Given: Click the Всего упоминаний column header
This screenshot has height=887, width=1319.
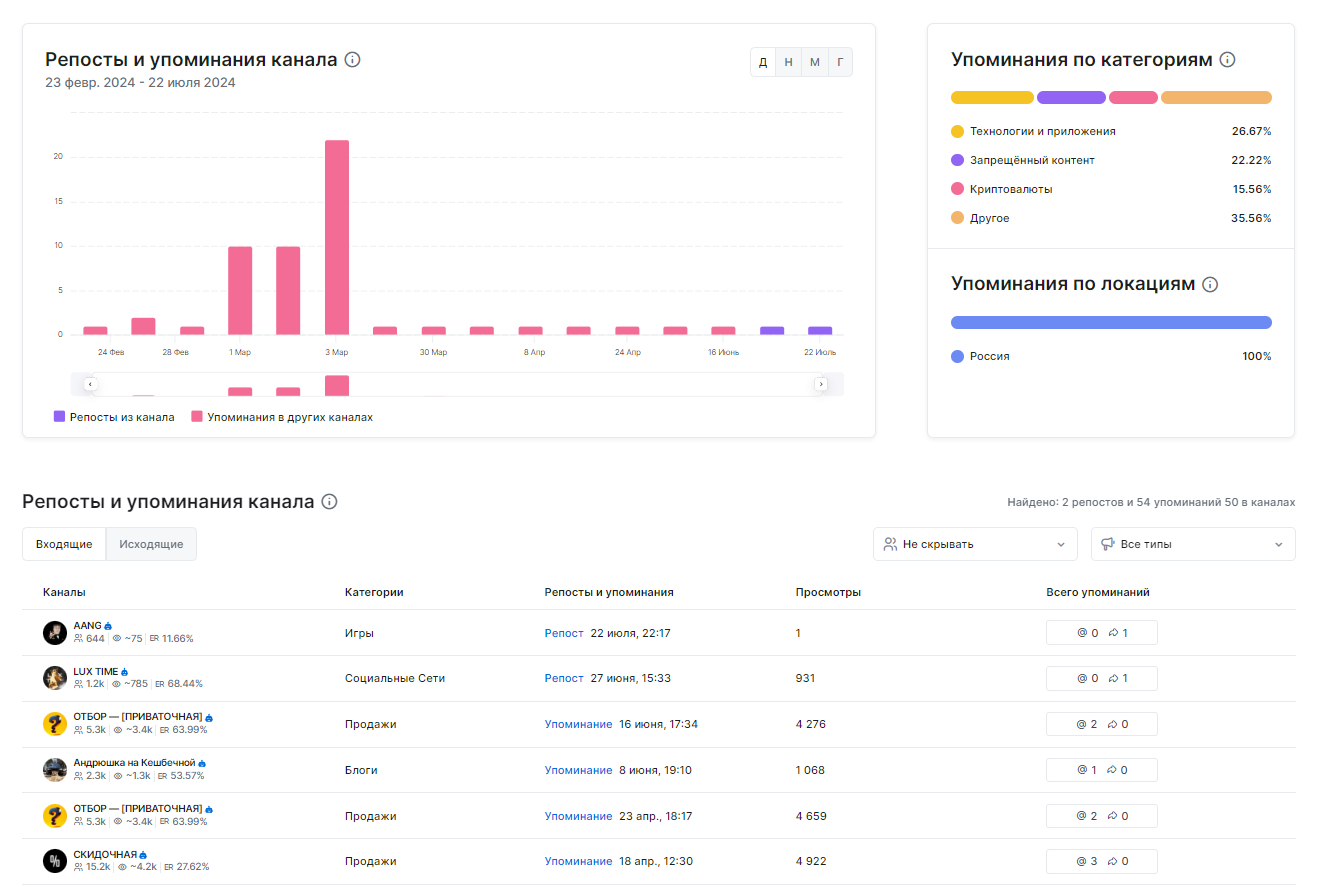Looking at the screenshot, I should pos(1098,592).
